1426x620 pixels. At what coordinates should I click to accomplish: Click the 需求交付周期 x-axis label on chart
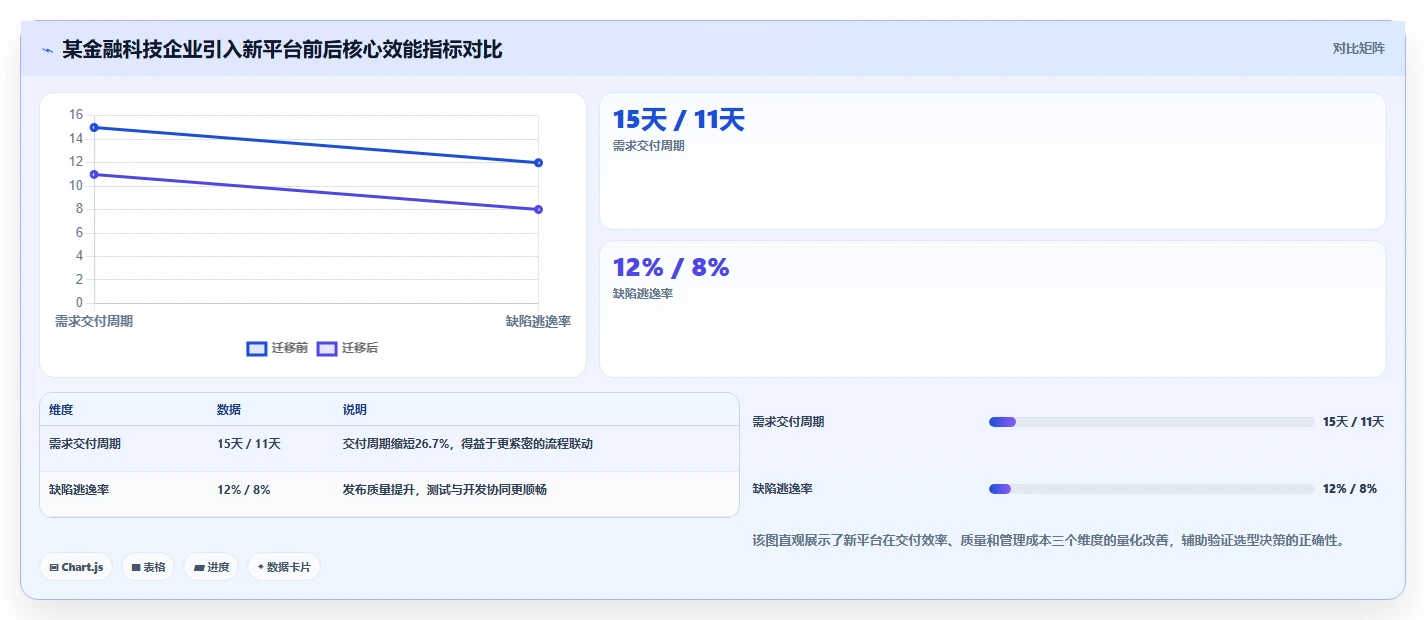94,321
